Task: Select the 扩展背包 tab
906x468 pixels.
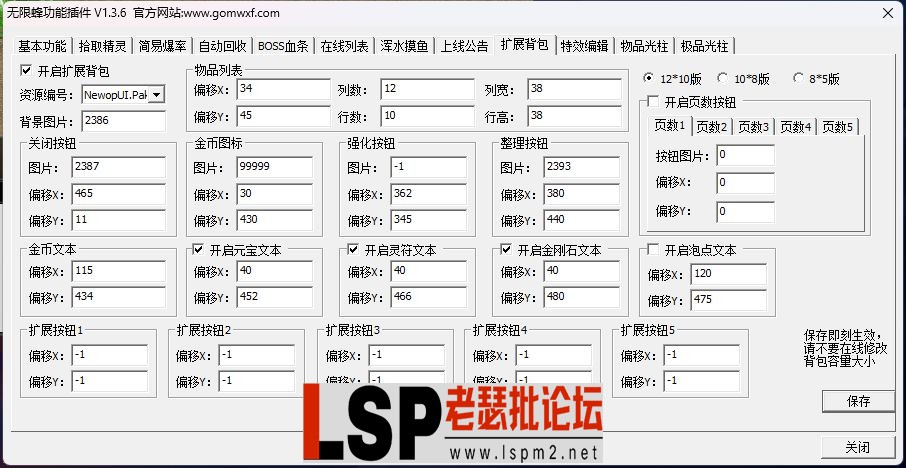Action: pyautogui.click(x=525, y=44)
